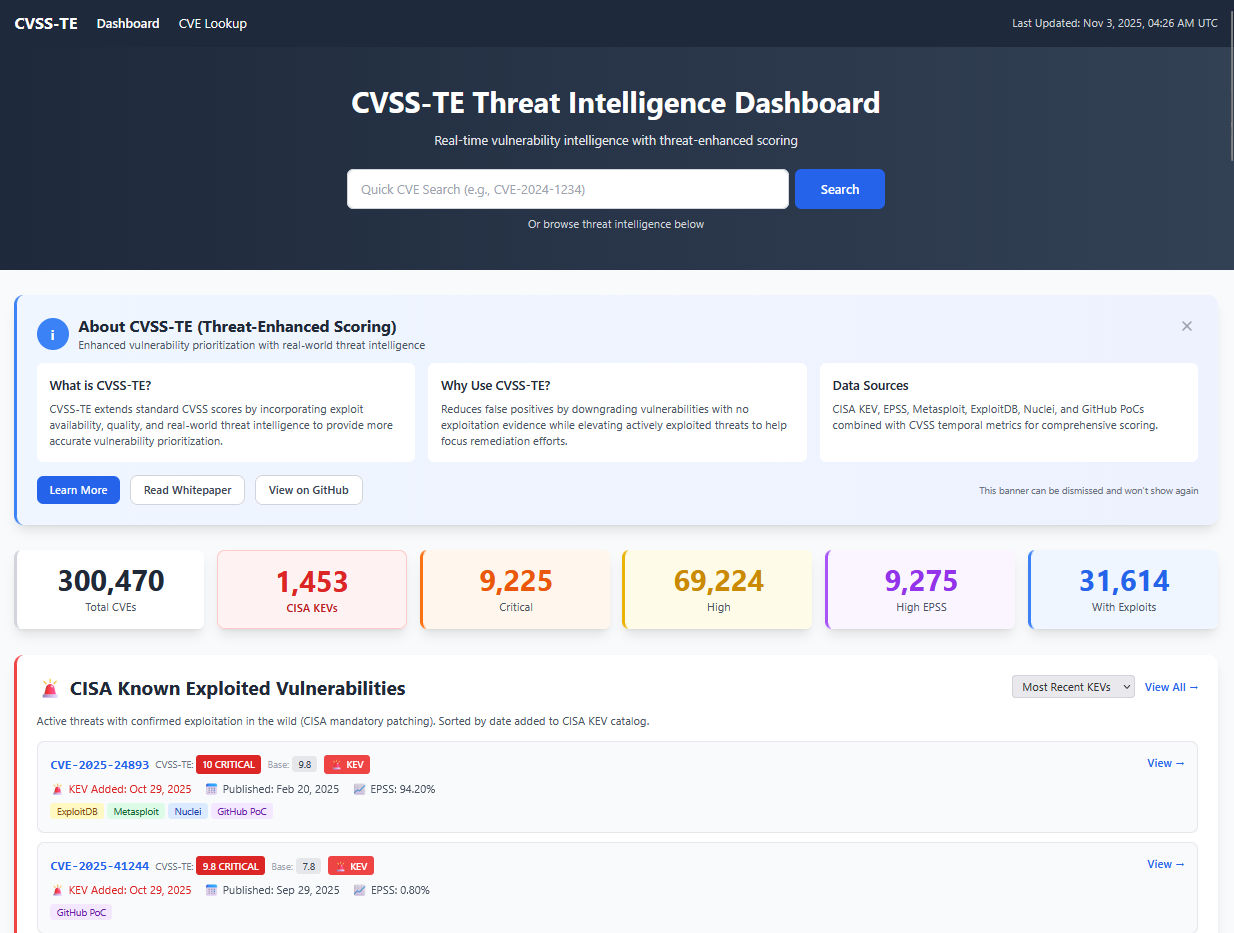
Task: Click the EPSS chart icon on CVE-2025-41244
Action: (358, 890)
